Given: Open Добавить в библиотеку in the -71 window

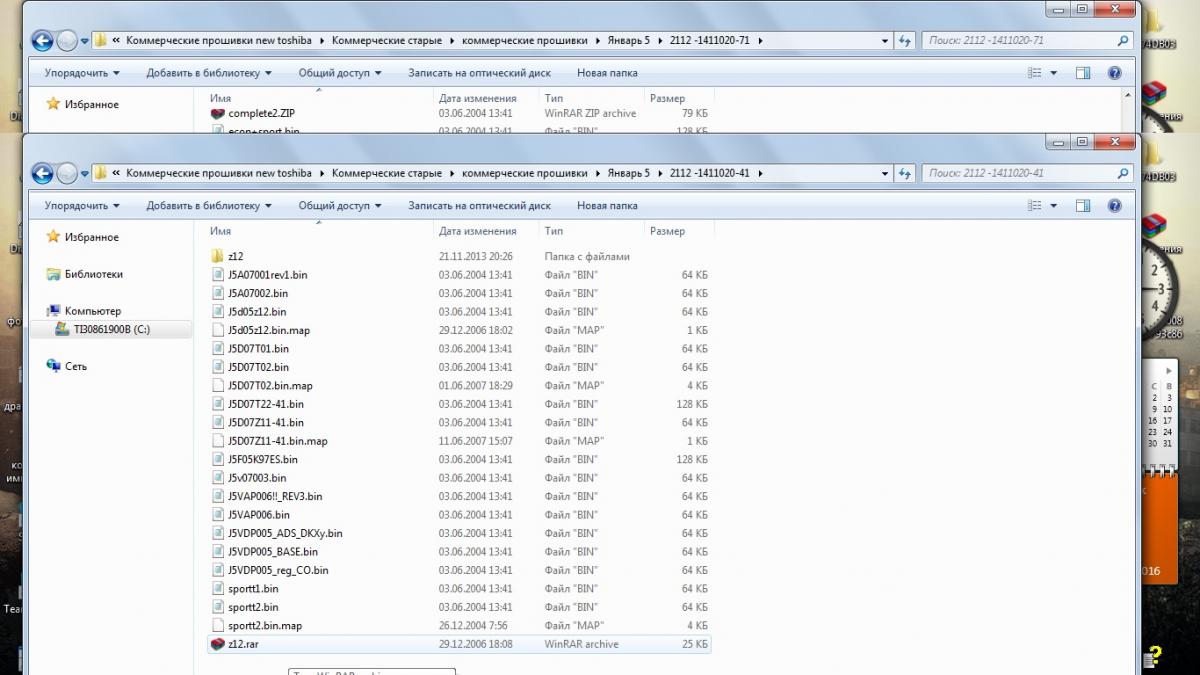Looking at the screenshot, I should click(x=209, y=73).
